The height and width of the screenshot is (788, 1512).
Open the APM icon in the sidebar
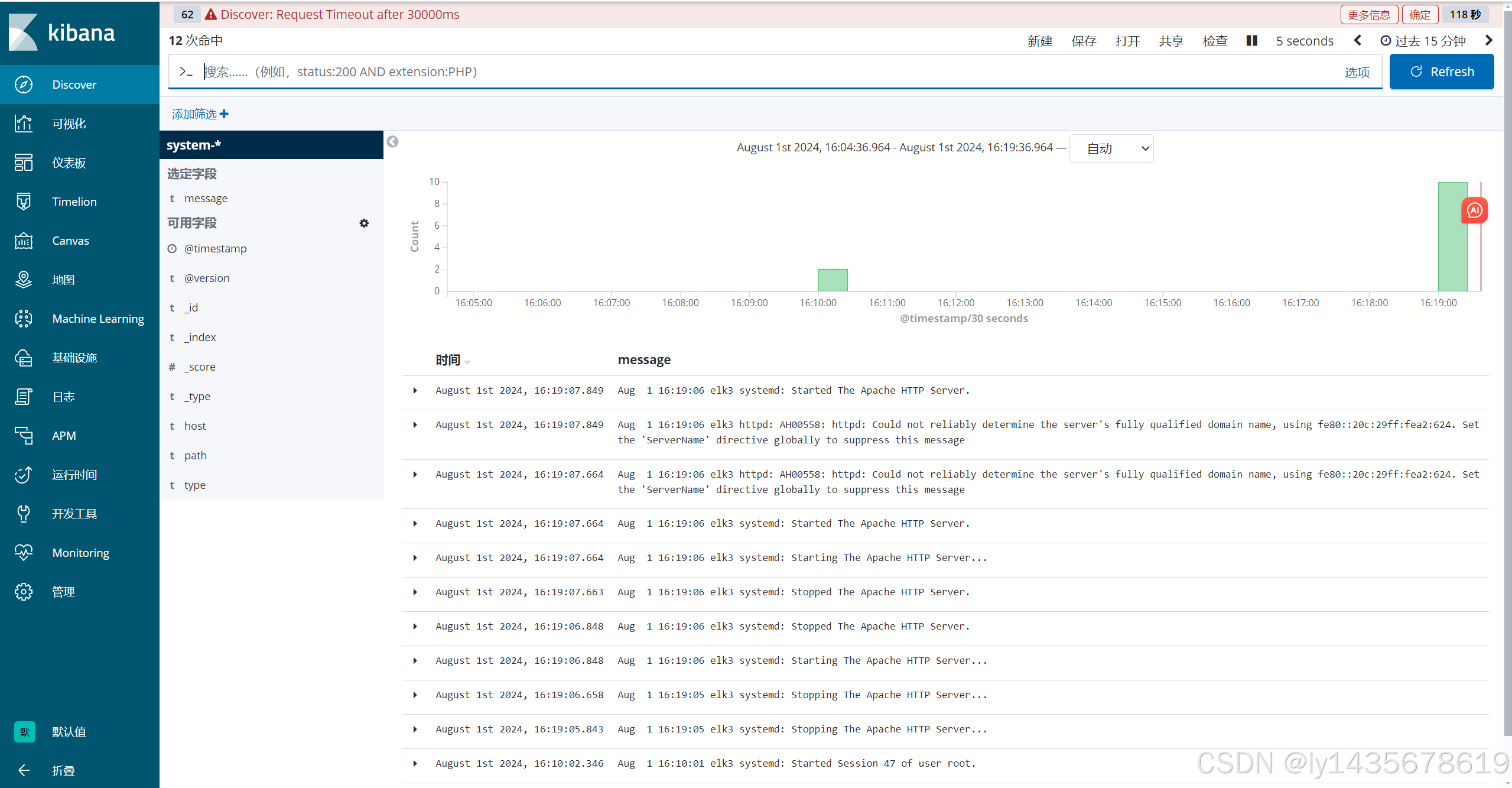[24, 436]
